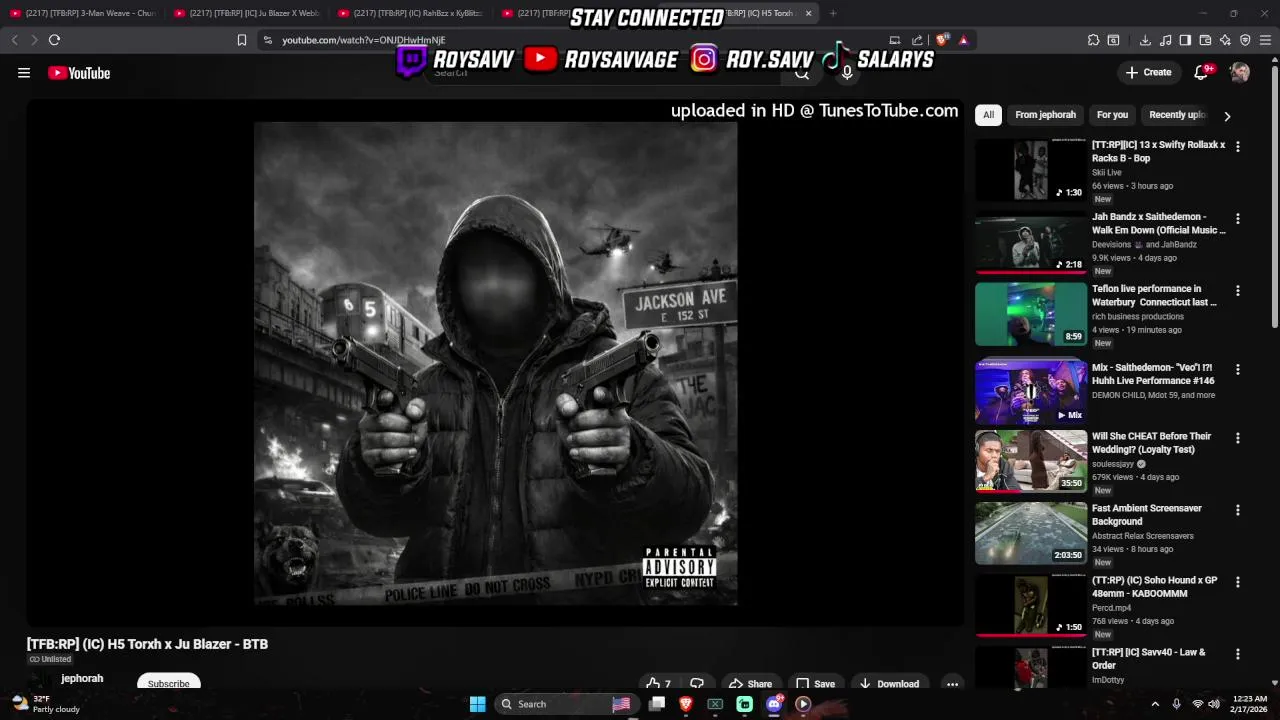Open the taskbar clock showing 12:23 AM

pos(1249,704)
